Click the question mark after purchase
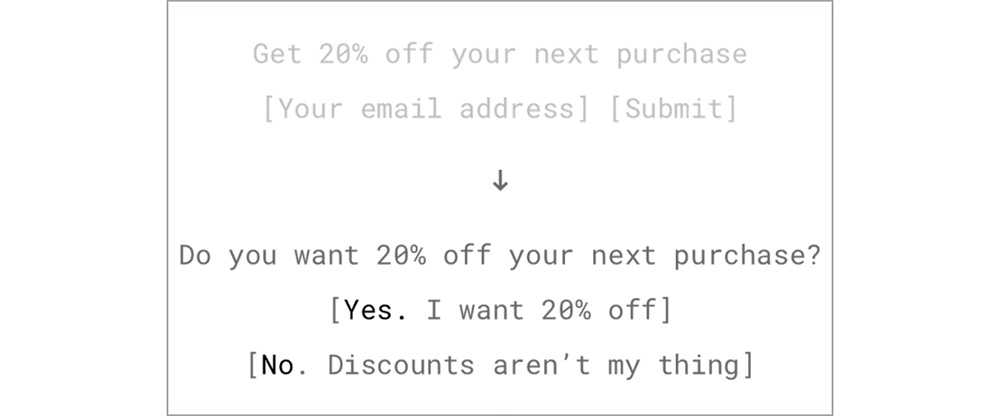1000x416 pixels. point(813,255)
